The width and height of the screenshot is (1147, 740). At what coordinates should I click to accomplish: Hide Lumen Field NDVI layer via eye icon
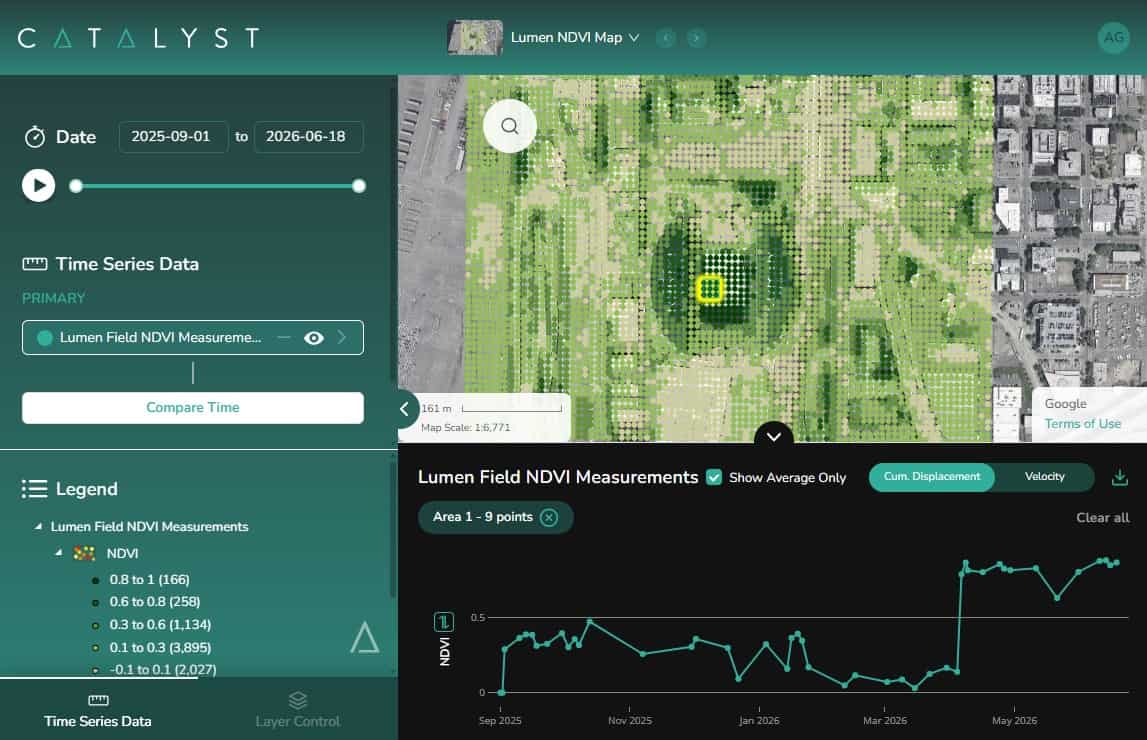tap(314, 337)
